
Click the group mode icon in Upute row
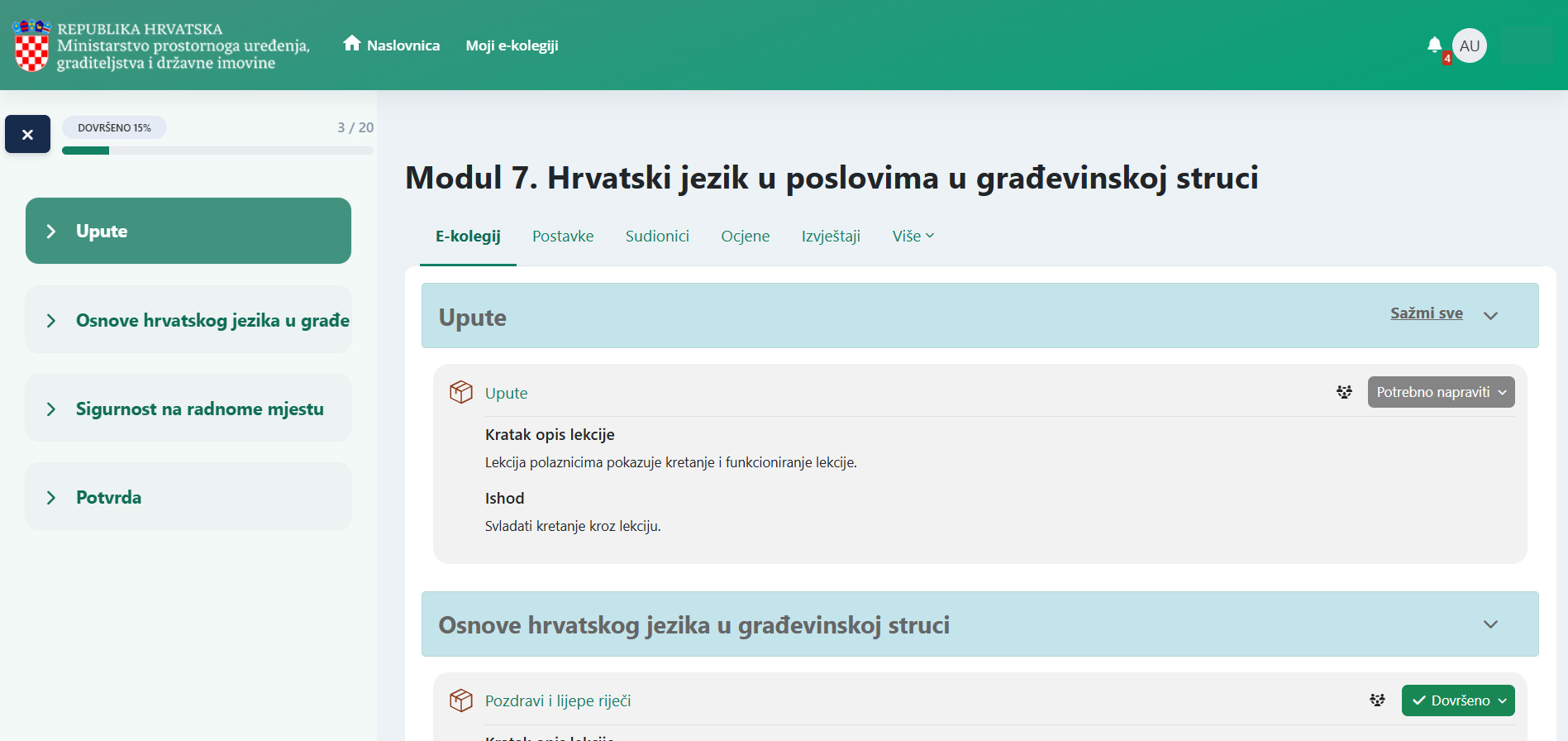pyautogui.click(x=1345, y=392)
